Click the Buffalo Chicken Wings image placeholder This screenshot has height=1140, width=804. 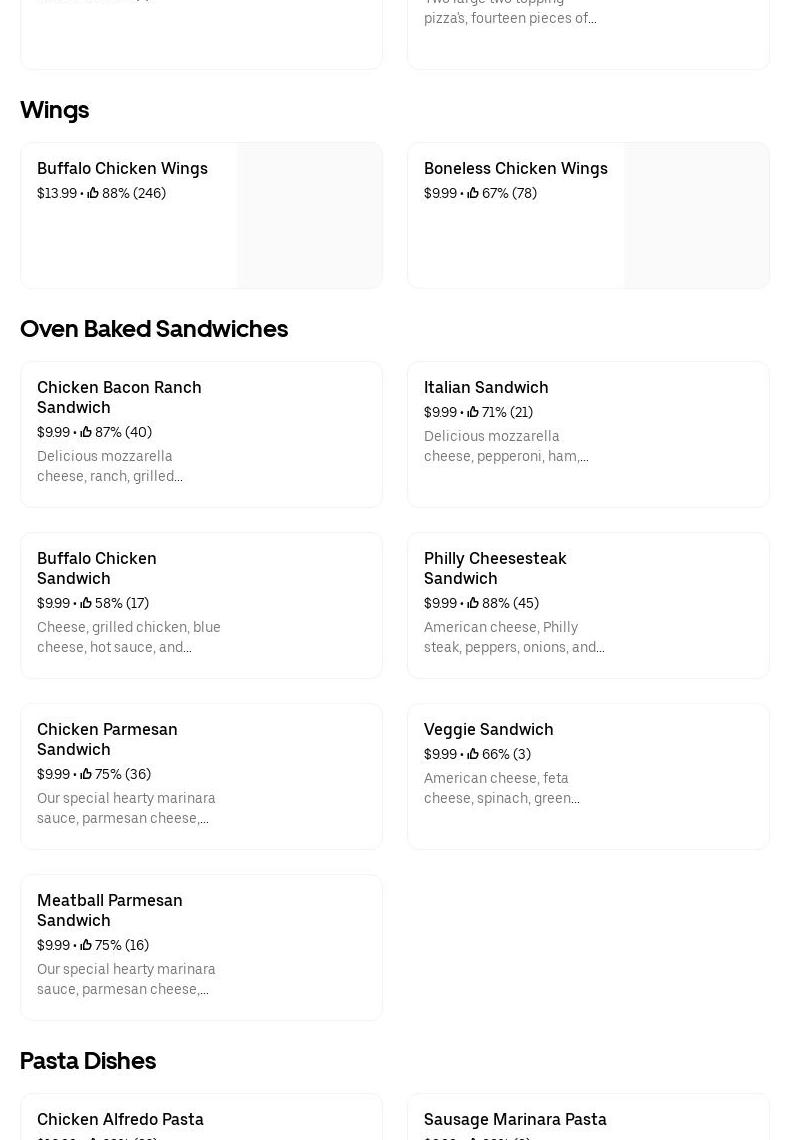[309, 215]
